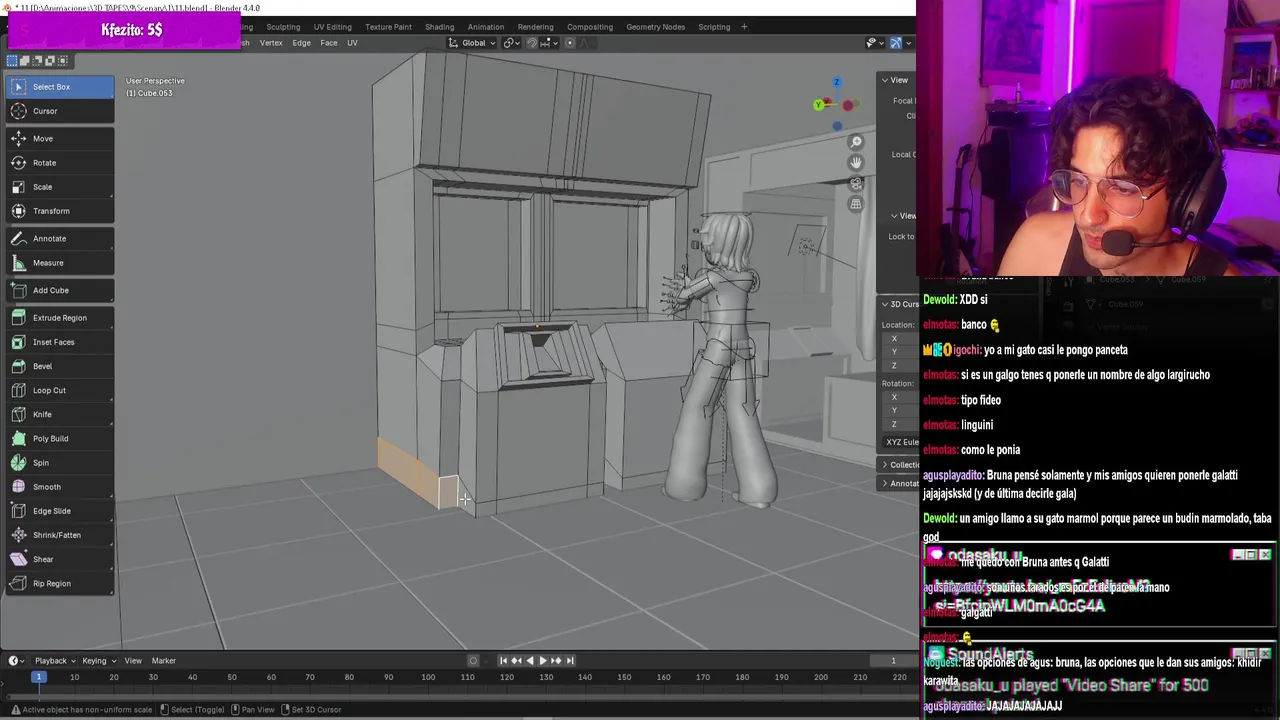Pick the Rotate tool

point(59,163)
